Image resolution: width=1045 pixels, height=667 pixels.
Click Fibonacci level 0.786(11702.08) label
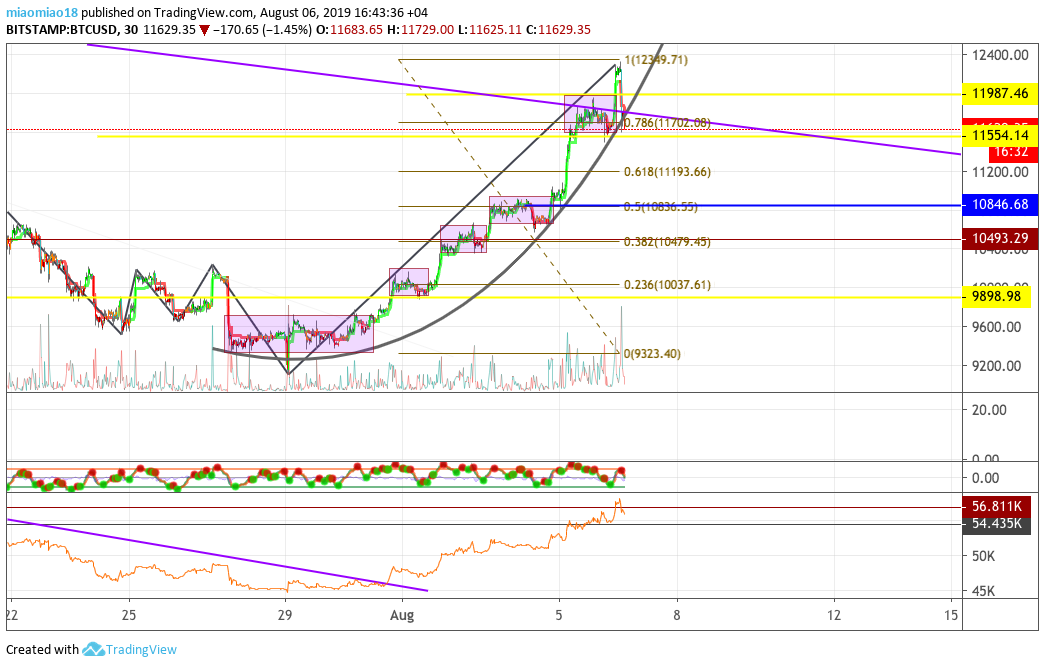click(666, 123)
